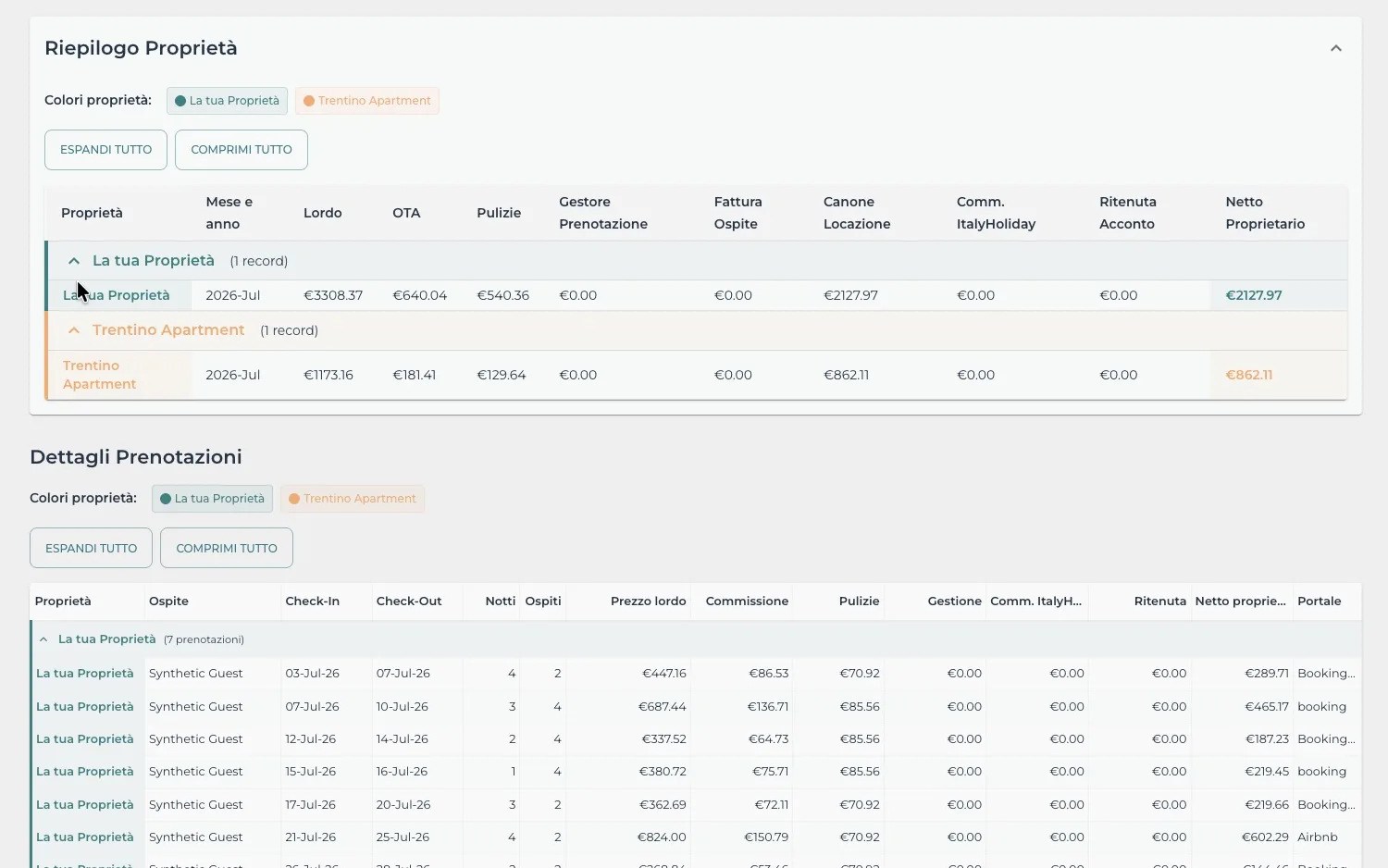The image size is (1388, 868).
Task: Click Lordo value €3308.37
Action: point(333,296)
